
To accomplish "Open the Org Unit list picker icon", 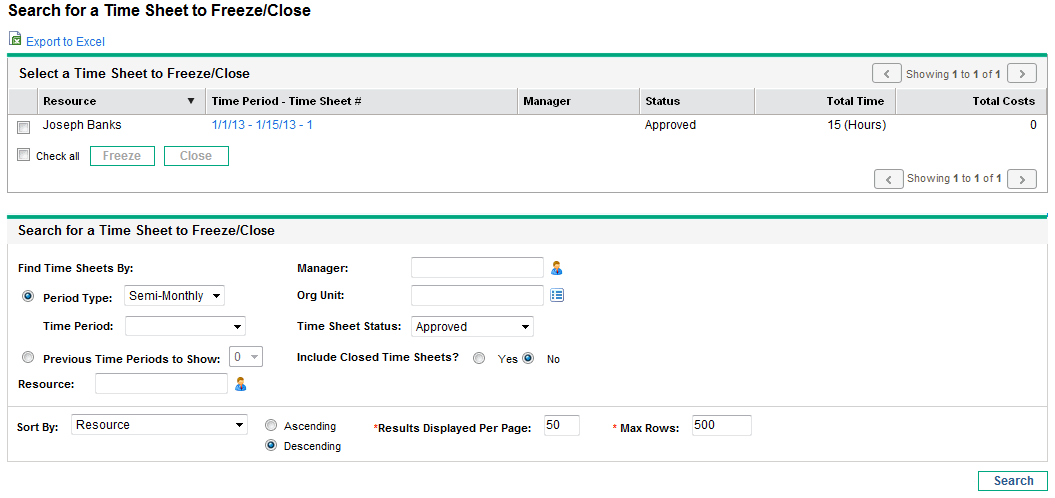I will tap(557, 295).
